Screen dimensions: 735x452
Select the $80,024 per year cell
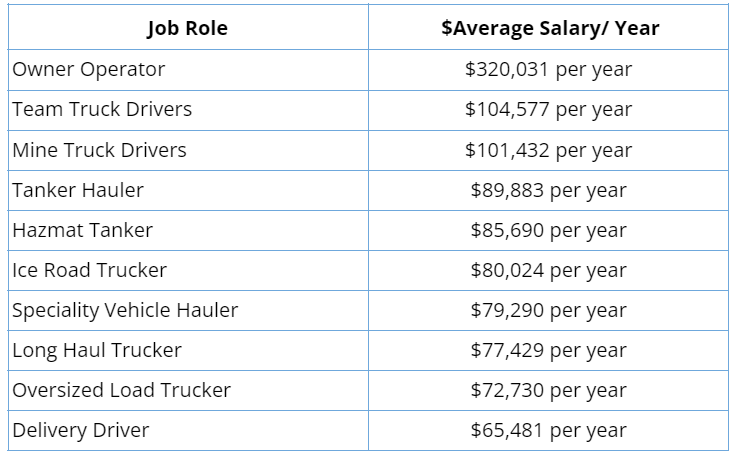(549, 270)
